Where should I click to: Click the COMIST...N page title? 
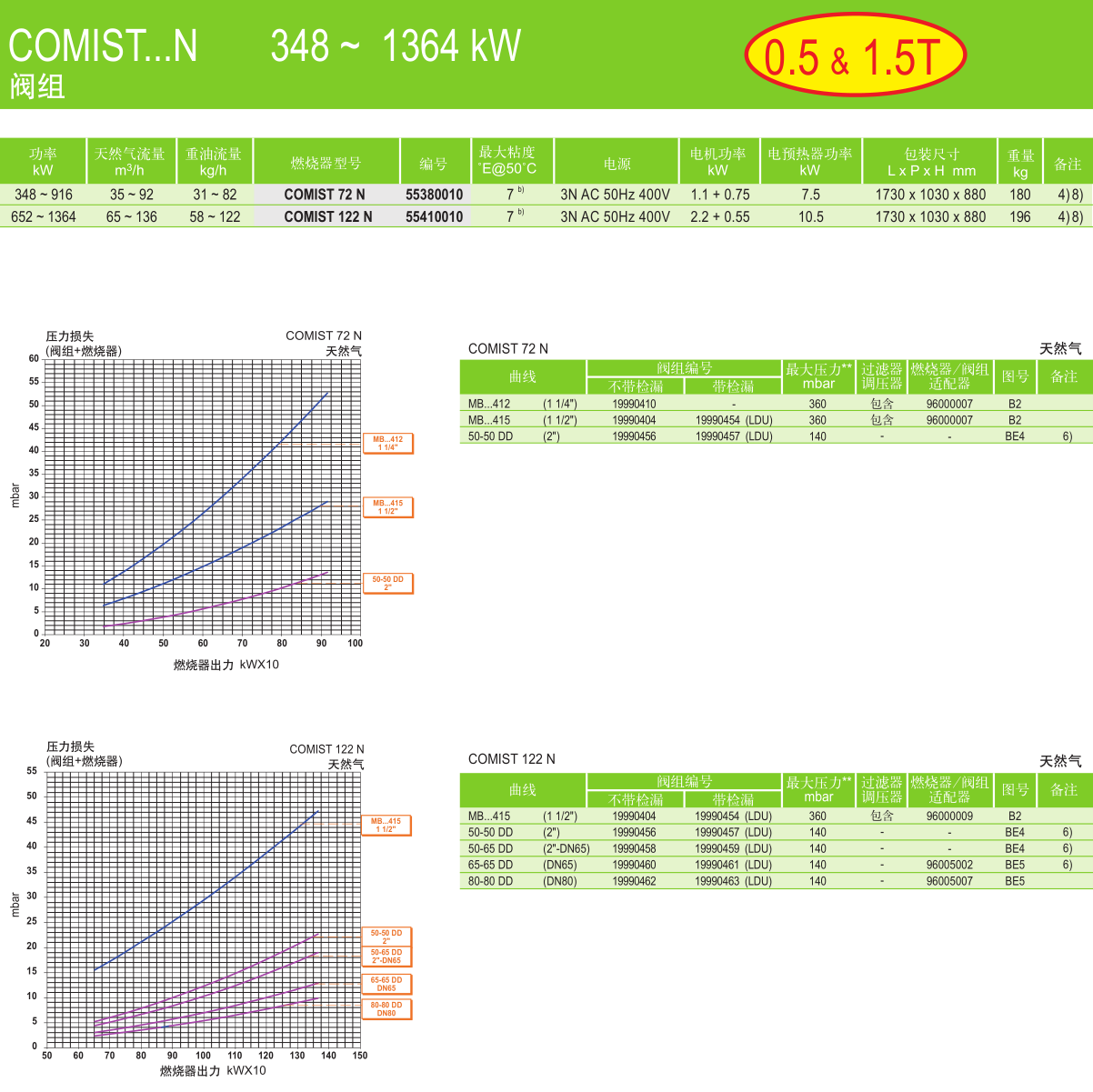tap(103, 46)
